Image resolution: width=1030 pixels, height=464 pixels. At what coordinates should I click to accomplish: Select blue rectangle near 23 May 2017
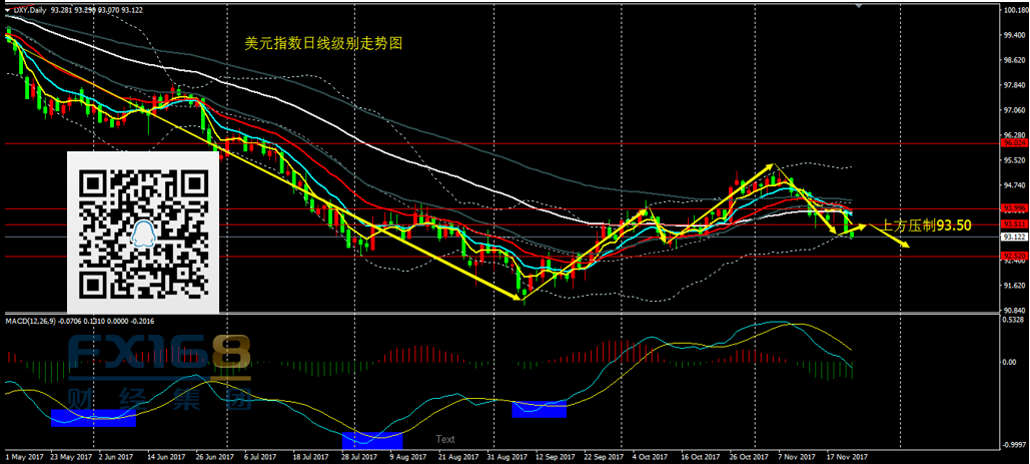click(92, 418)
